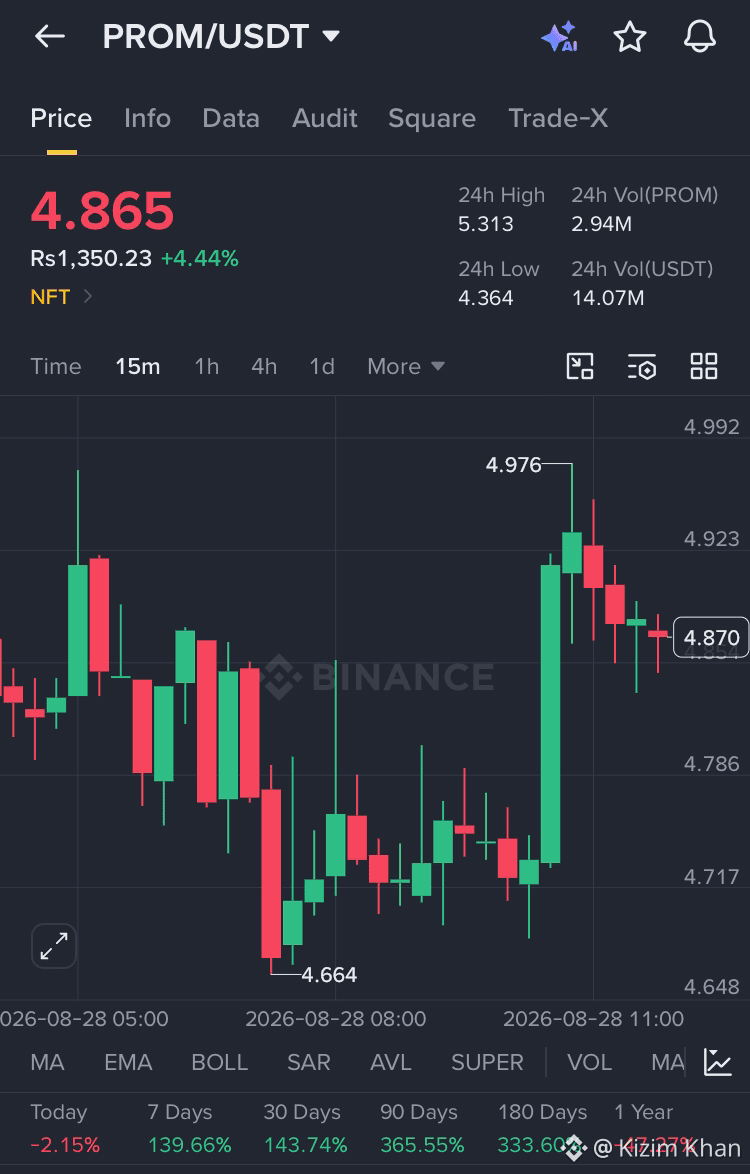Image resolution: width=750 pixels, height=1174 pixels.
Task: Enable the SUPER indicator
Action: tap(487, 1062)
